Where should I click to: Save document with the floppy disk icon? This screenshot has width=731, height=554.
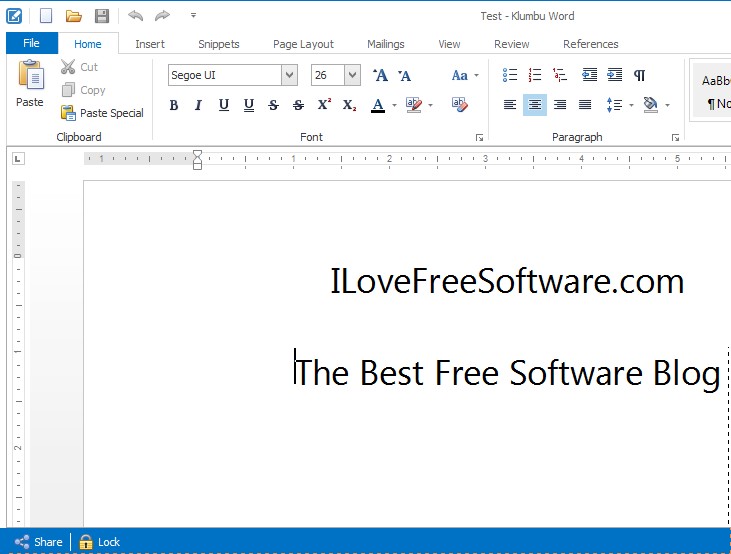[x=102, y=16]
